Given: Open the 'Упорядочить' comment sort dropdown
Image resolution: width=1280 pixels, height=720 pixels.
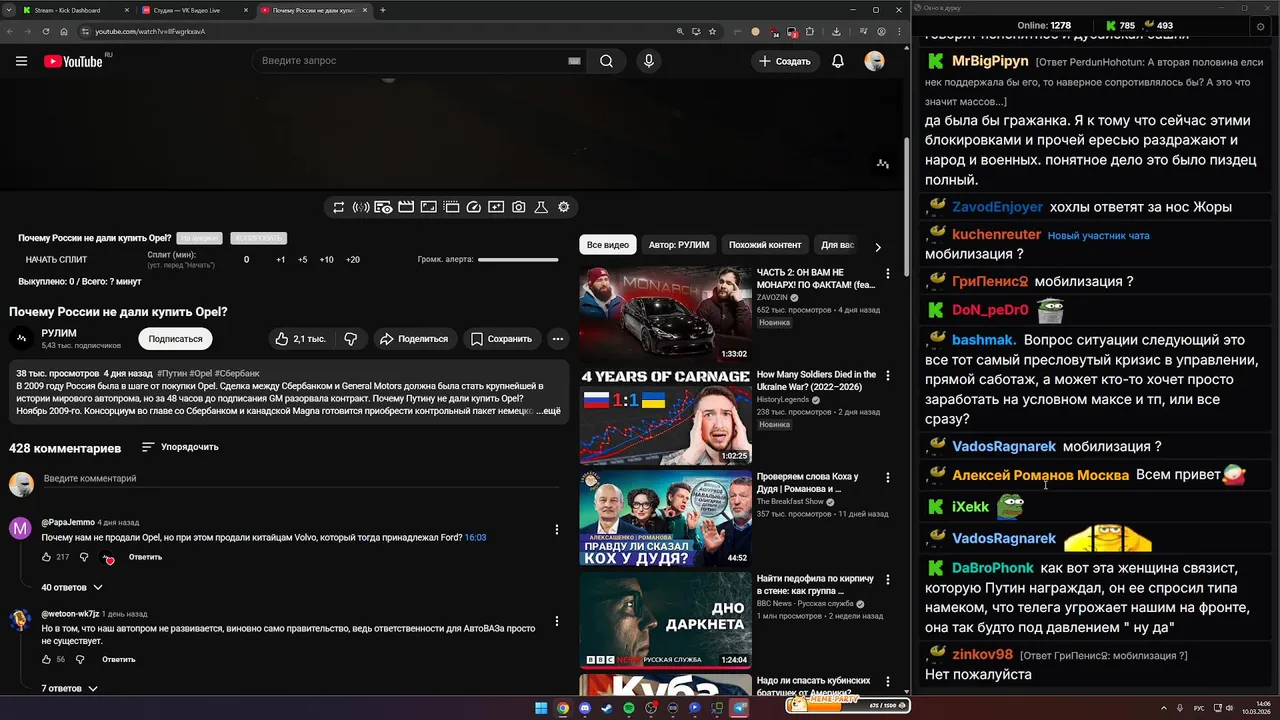Looking at the screenshot, I should pos(180,447).
